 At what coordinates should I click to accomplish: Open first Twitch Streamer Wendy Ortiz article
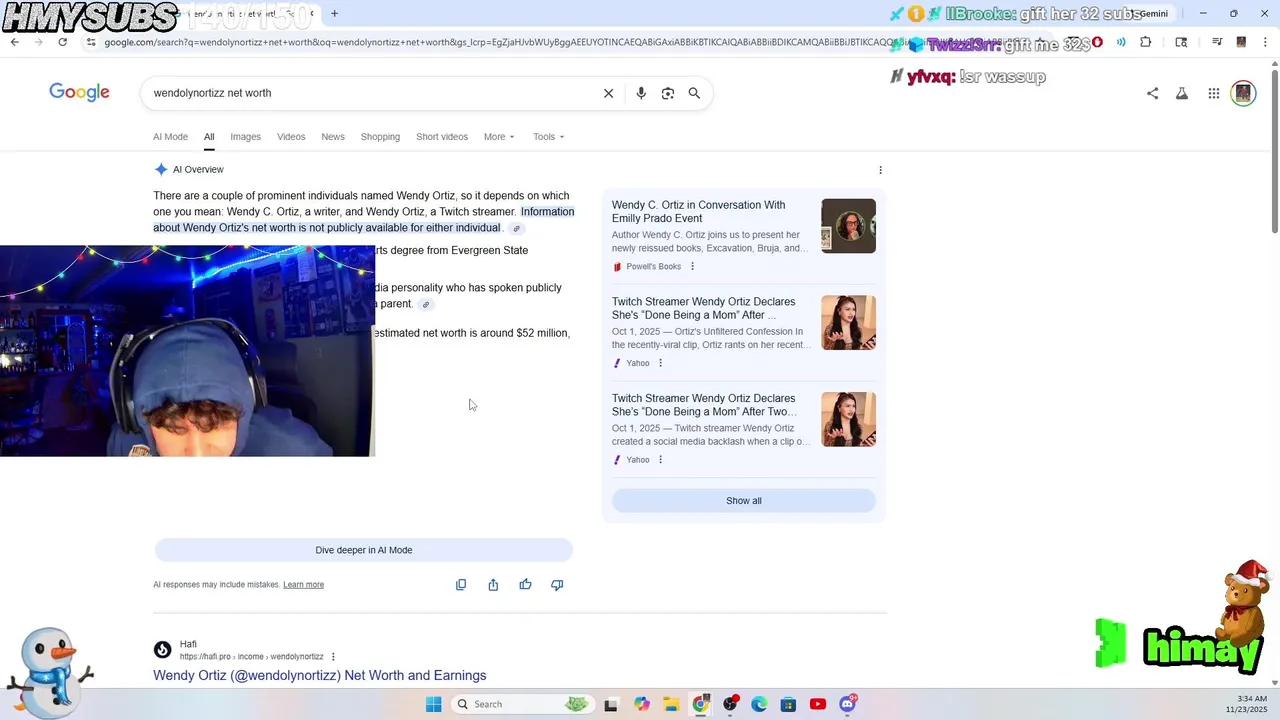pos(704,308)
